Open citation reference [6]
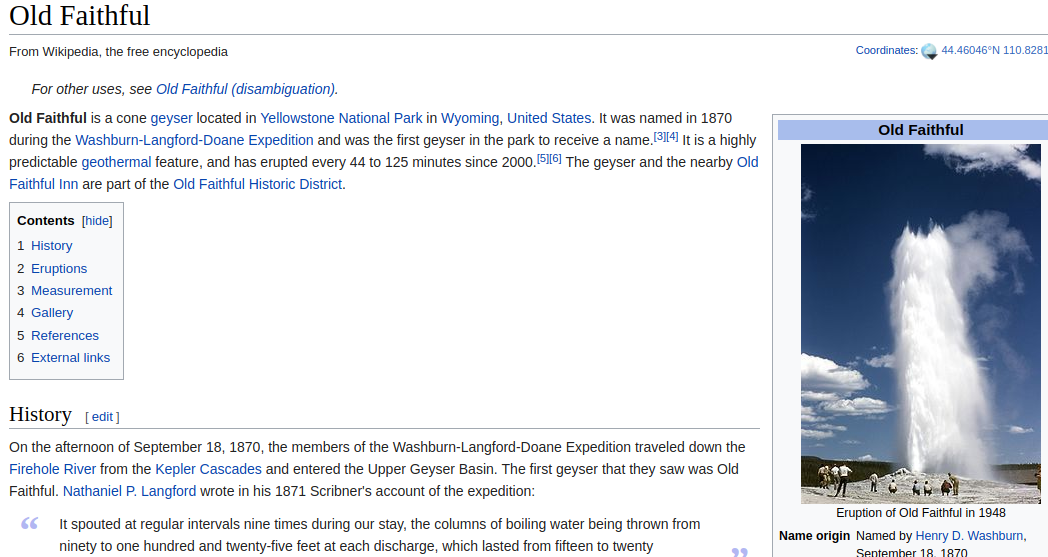Viewport: 1048px width, 557px height. 555,158
